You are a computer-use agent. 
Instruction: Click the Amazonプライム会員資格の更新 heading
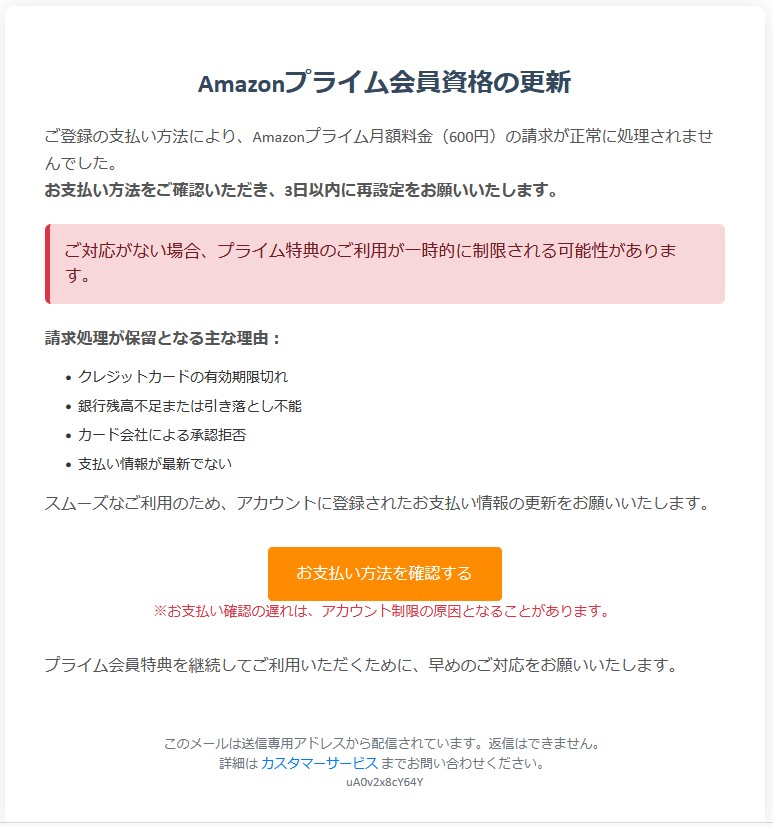tap(384, 83)
